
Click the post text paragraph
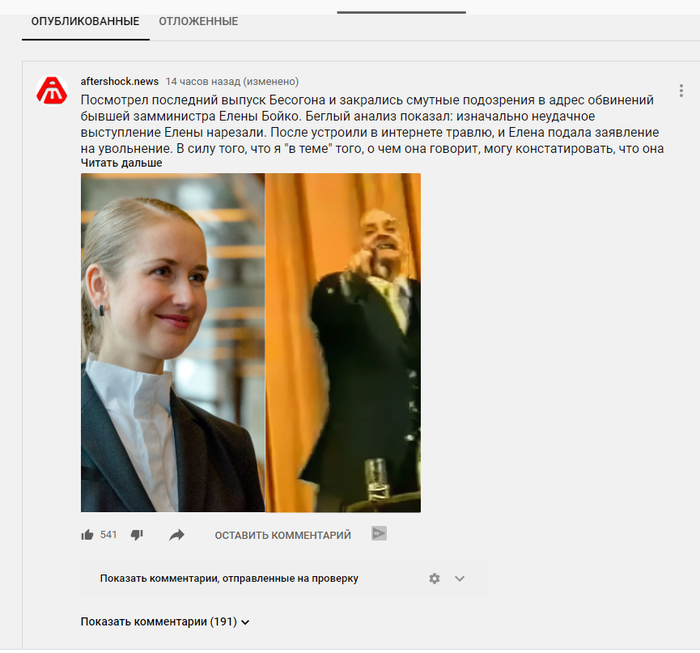click(x=372, y=124)
